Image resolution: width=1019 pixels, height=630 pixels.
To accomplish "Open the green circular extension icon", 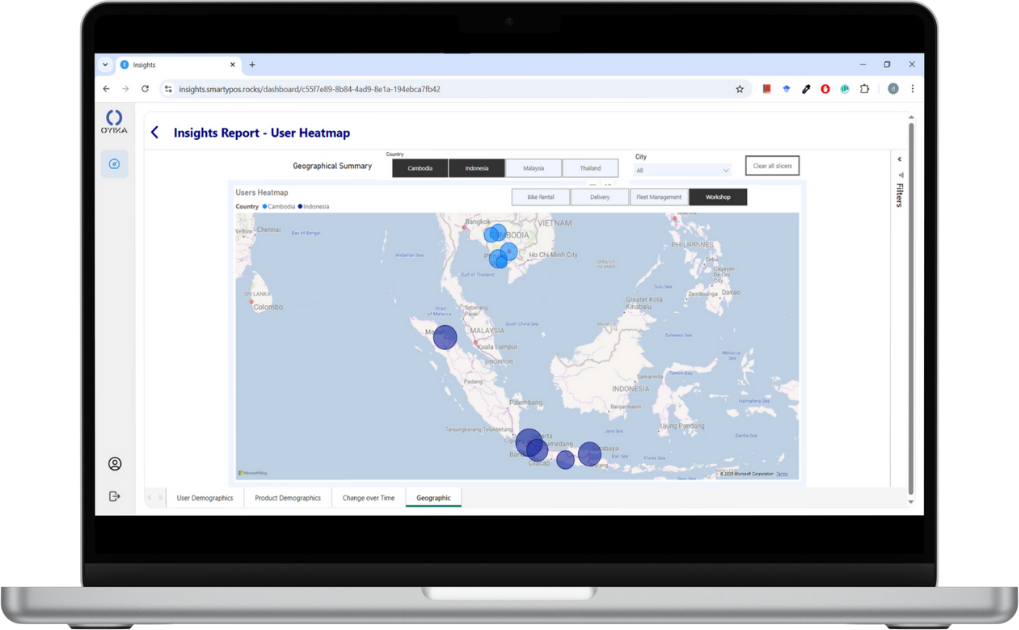I will pyautogui.click(x=845, y=89).
